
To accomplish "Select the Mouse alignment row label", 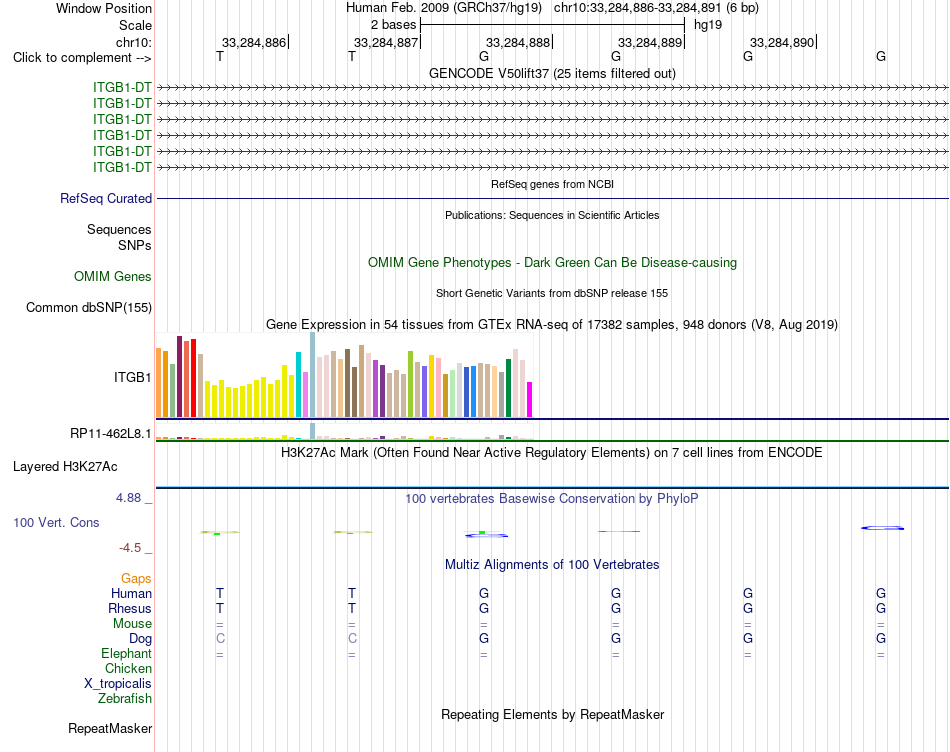I will click(132, 624).
